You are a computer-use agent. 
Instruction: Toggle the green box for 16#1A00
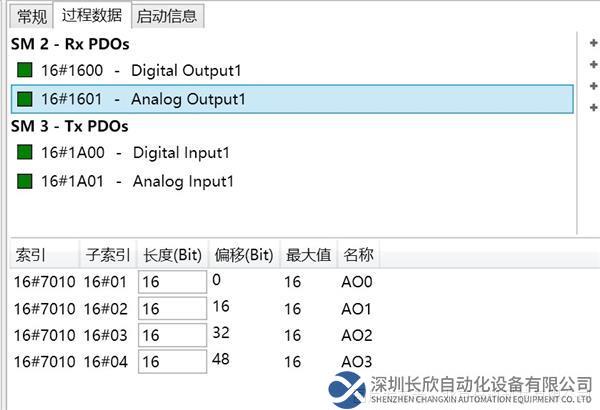[25, 153]
